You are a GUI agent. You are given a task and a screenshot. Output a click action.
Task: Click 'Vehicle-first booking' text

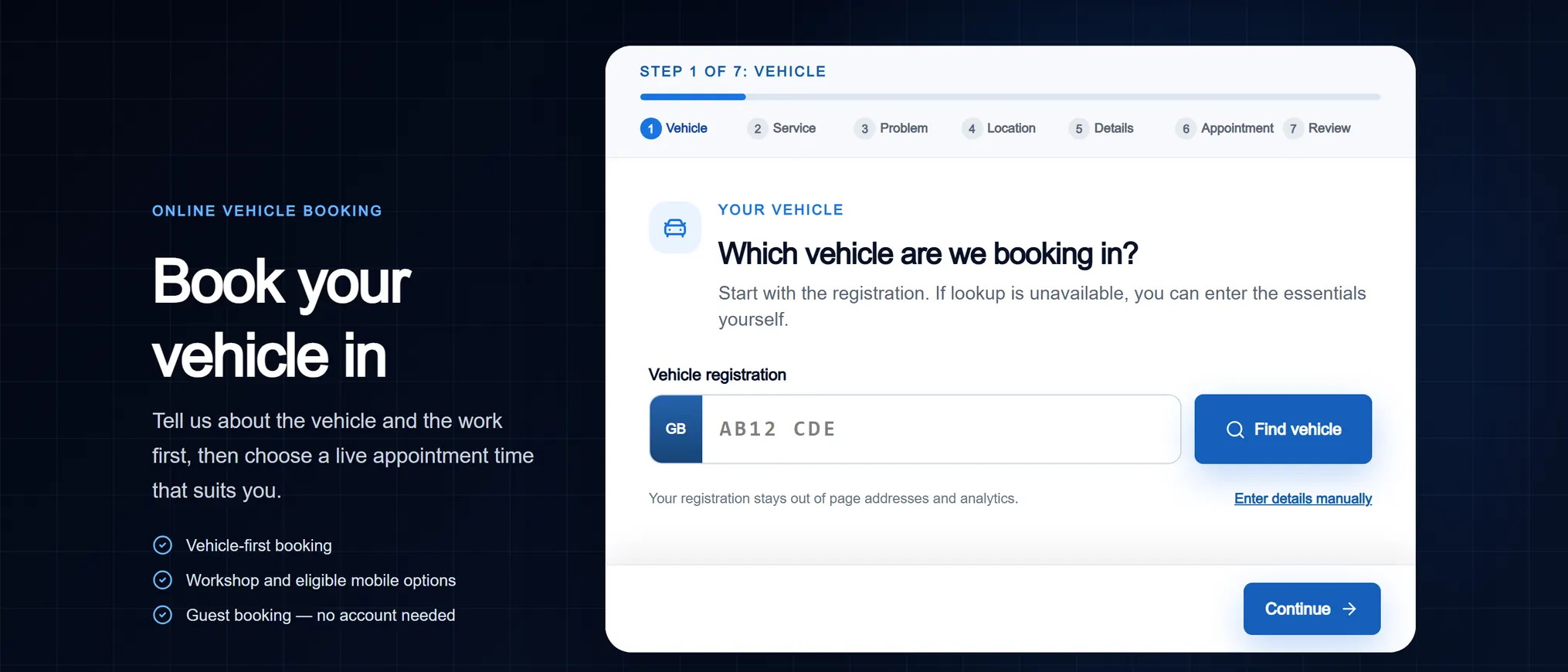(x=259, y=546)
